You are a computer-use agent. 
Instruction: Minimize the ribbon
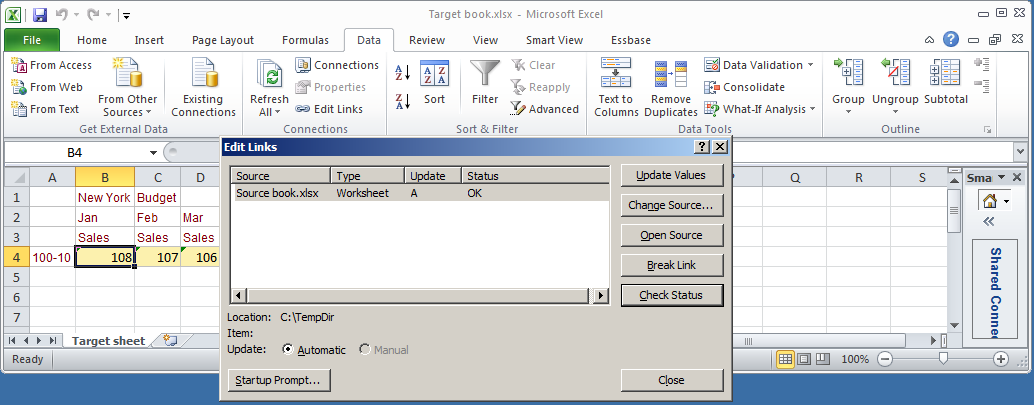point(928,40)
